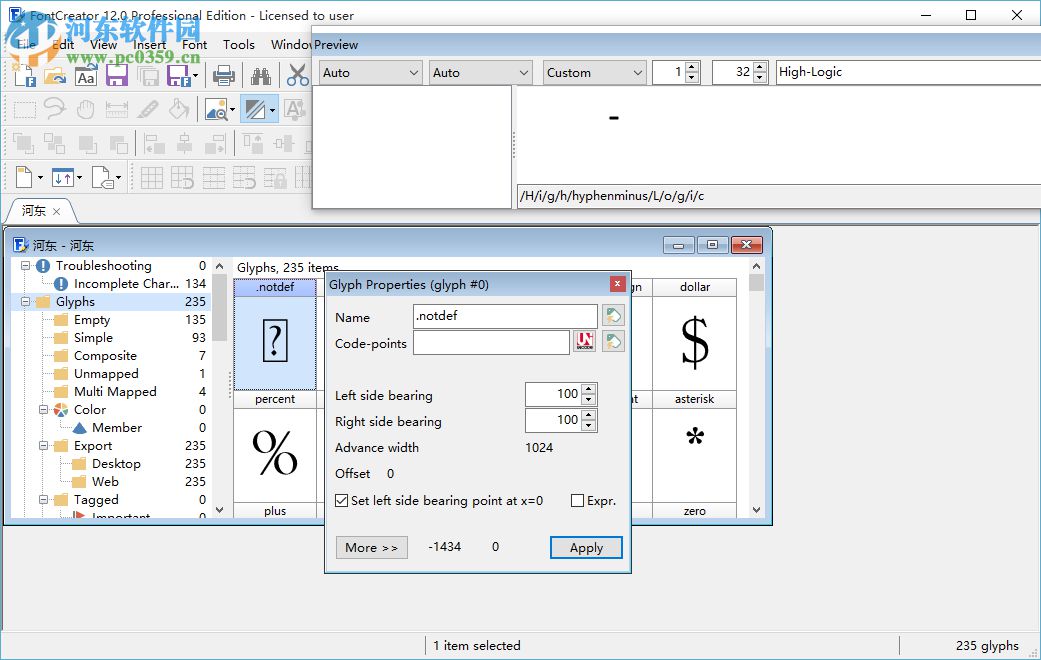This screenshot has width=1041, height=660.
Task: Click the New Font toolbar icon
Action: pyautogui.click(x=24, y=75)
